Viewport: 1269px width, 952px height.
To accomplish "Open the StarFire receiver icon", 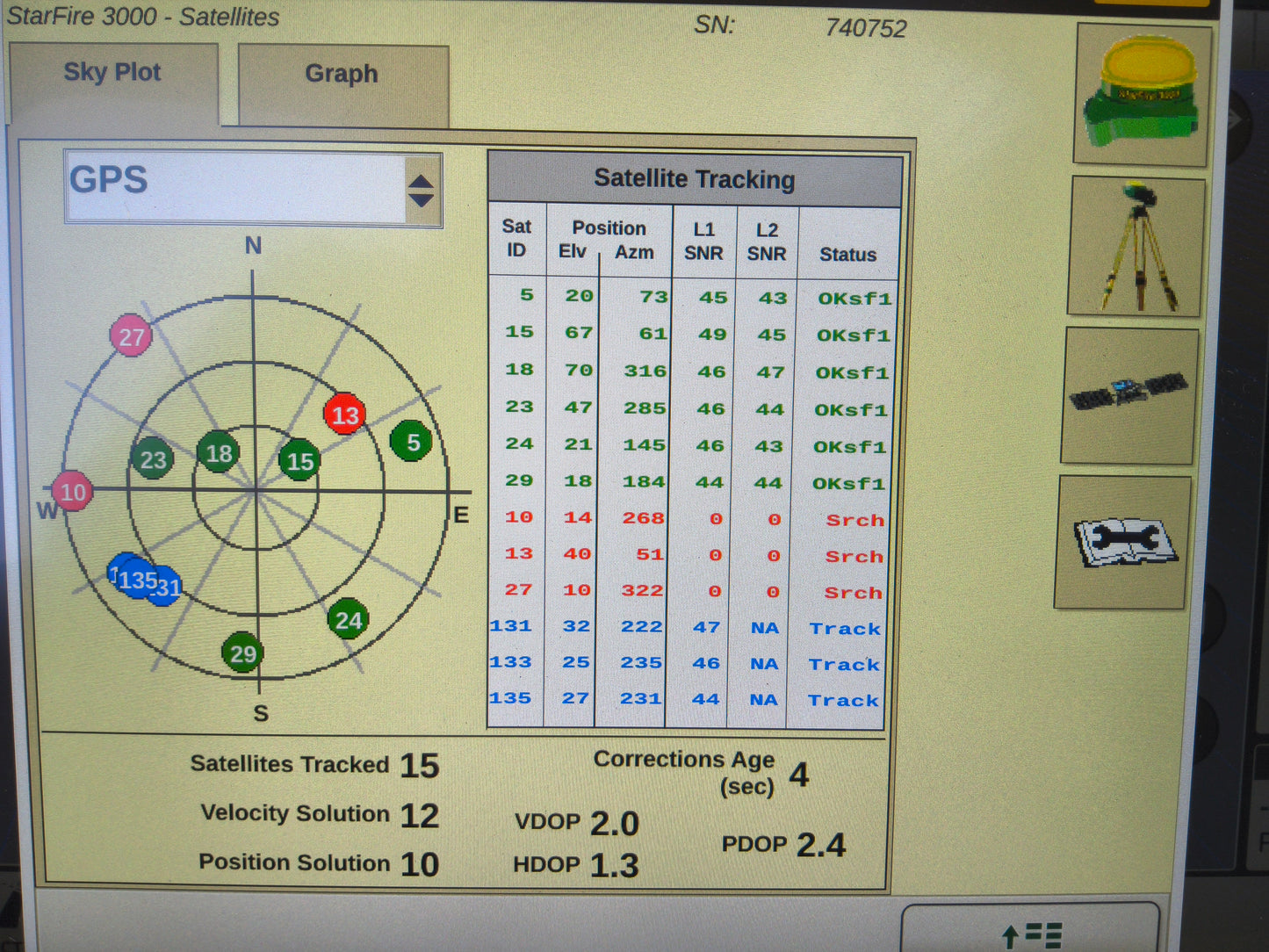I will (1142, 95).
